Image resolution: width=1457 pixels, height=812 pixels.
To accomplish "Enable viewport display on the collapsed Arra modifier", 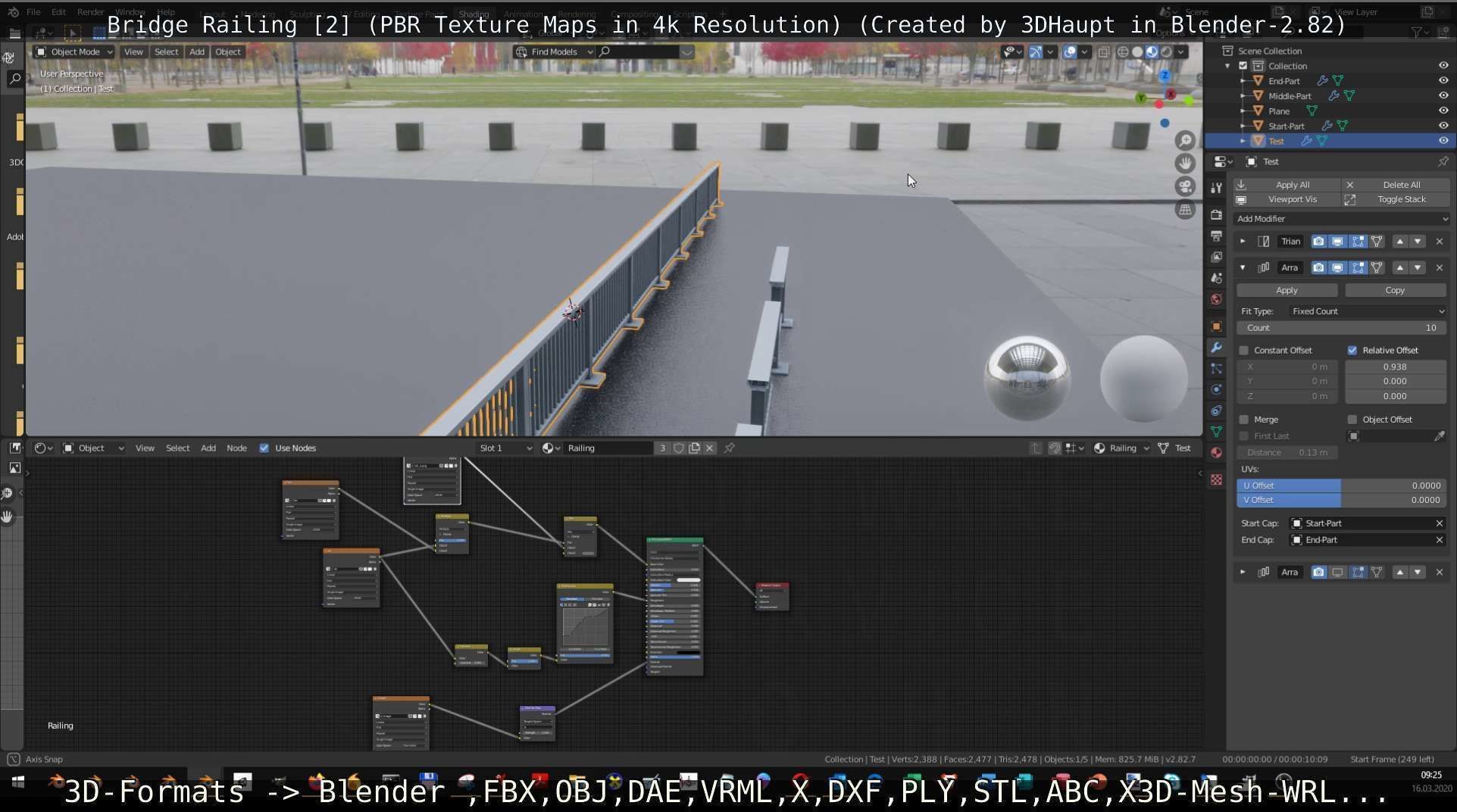I will click(x=1337, y=573).
